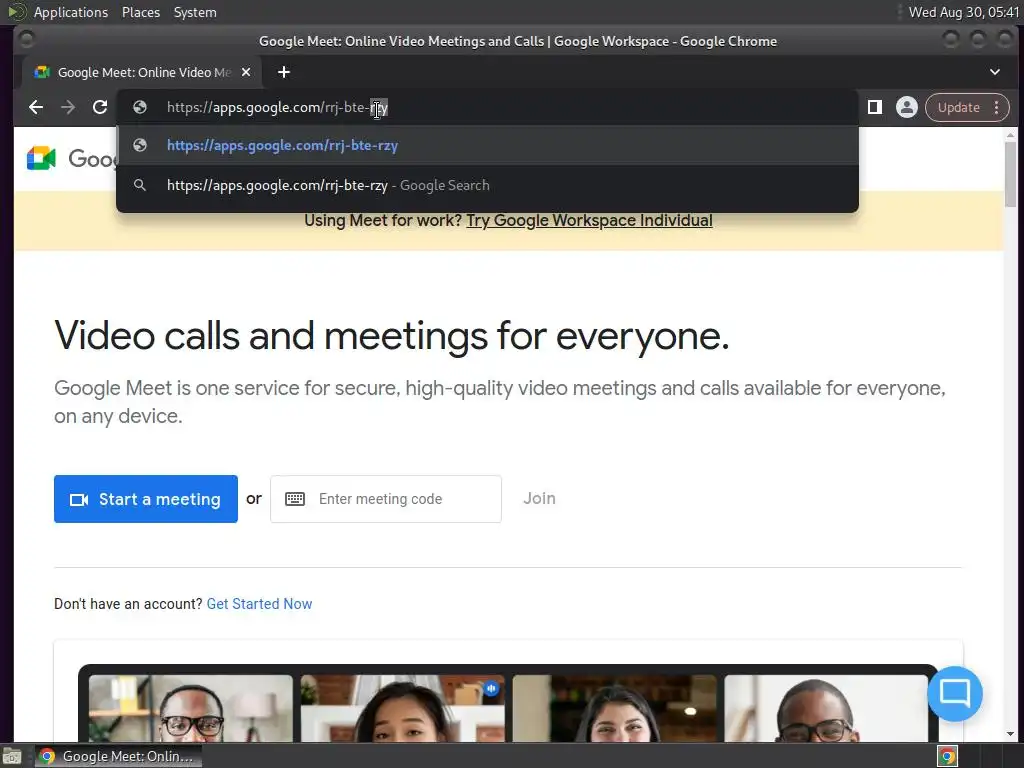
Task: Click the Chrome tray icon
Action: click(x=948, y=756)
